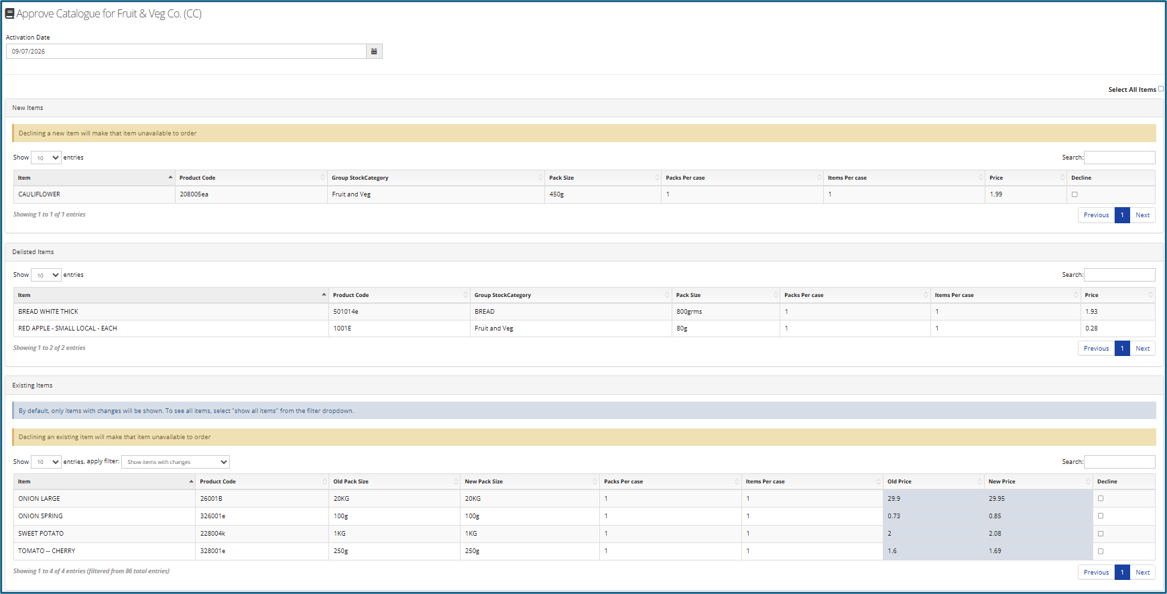Sort New Items table by Product Code arrows

click(322, 178)
